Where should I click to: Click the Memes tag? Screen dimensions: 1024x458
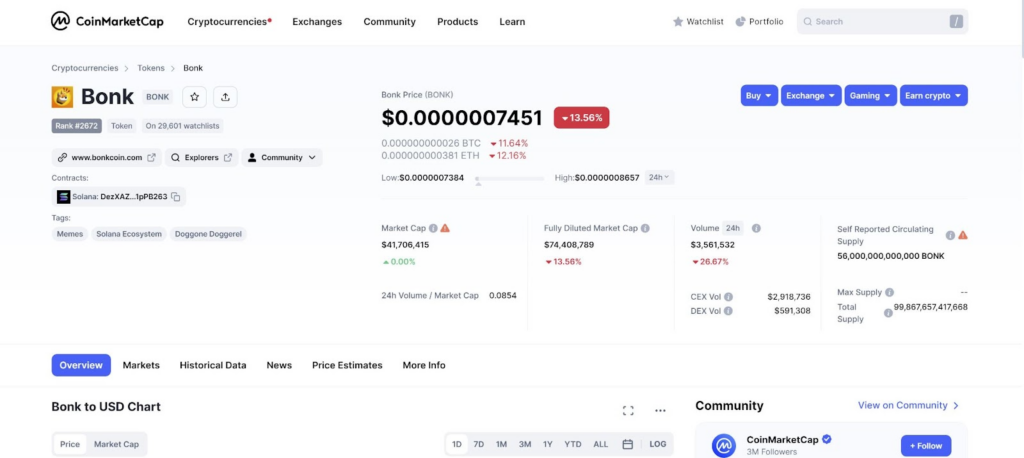pos(70,234)
